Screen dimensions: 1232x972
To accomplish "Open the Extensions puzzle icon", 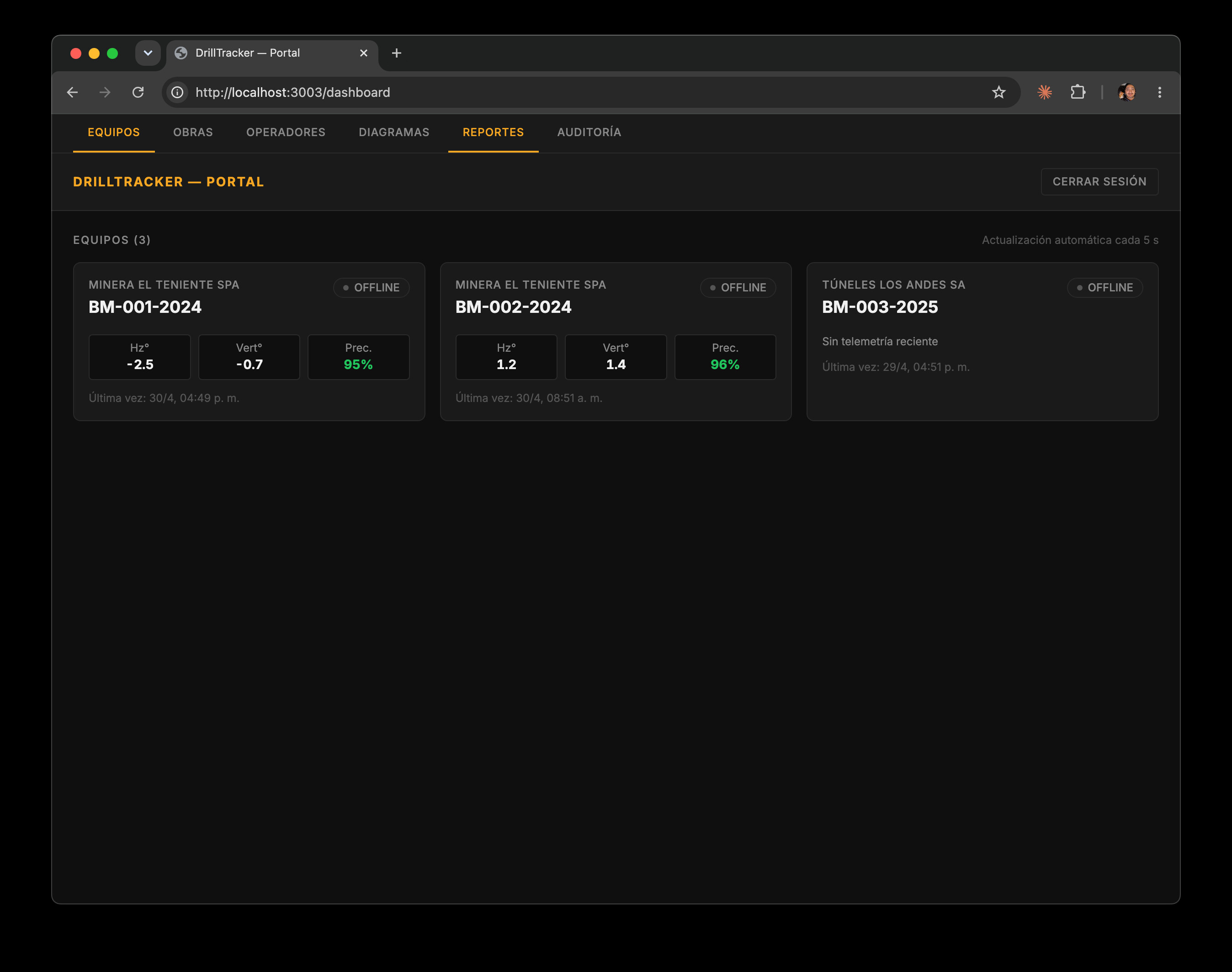I will coord(1078,92).
